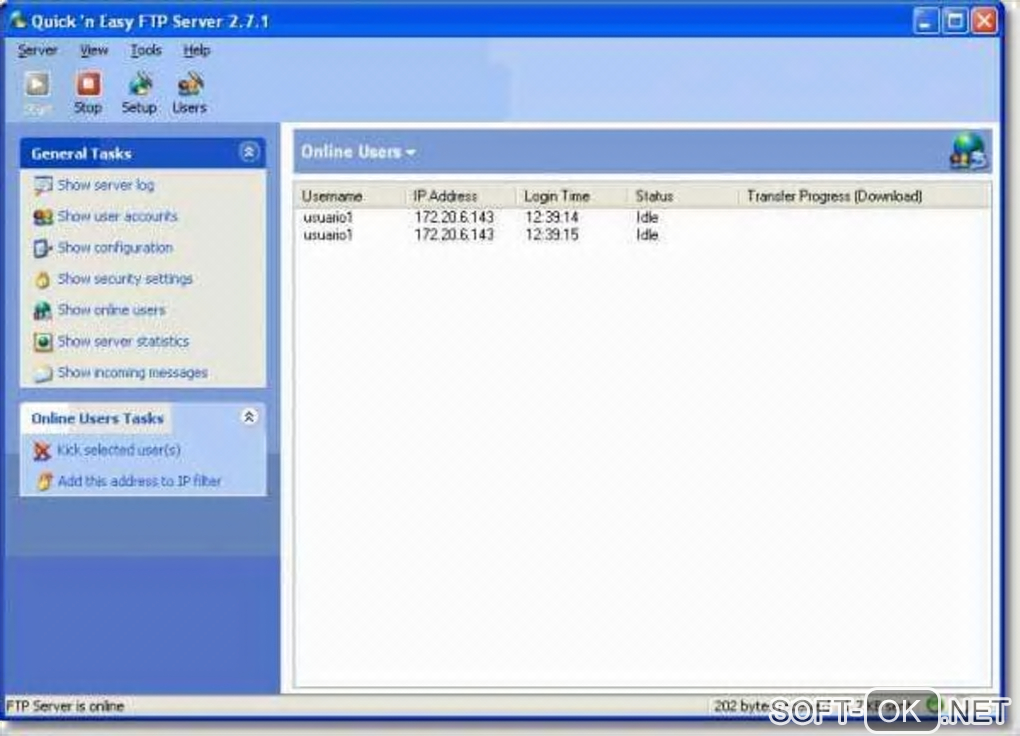The width and height of the screenshot is (1020, 736).
Task: Maximize the FTP Server window
Action: click(x=955, y=21)
